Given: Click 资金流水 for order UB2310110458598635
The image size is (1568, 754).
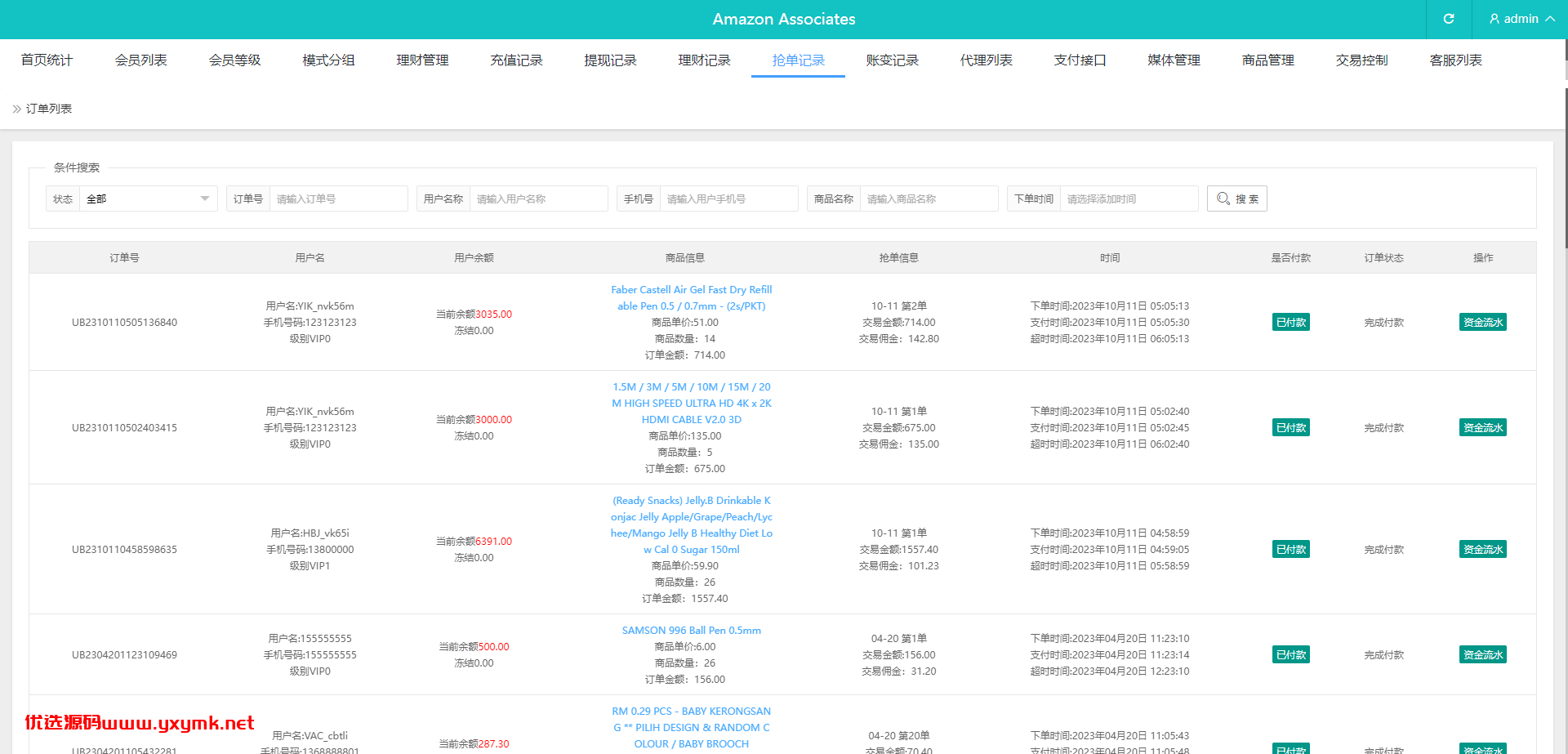Looking at the screenshot, I should point(1483,549).
